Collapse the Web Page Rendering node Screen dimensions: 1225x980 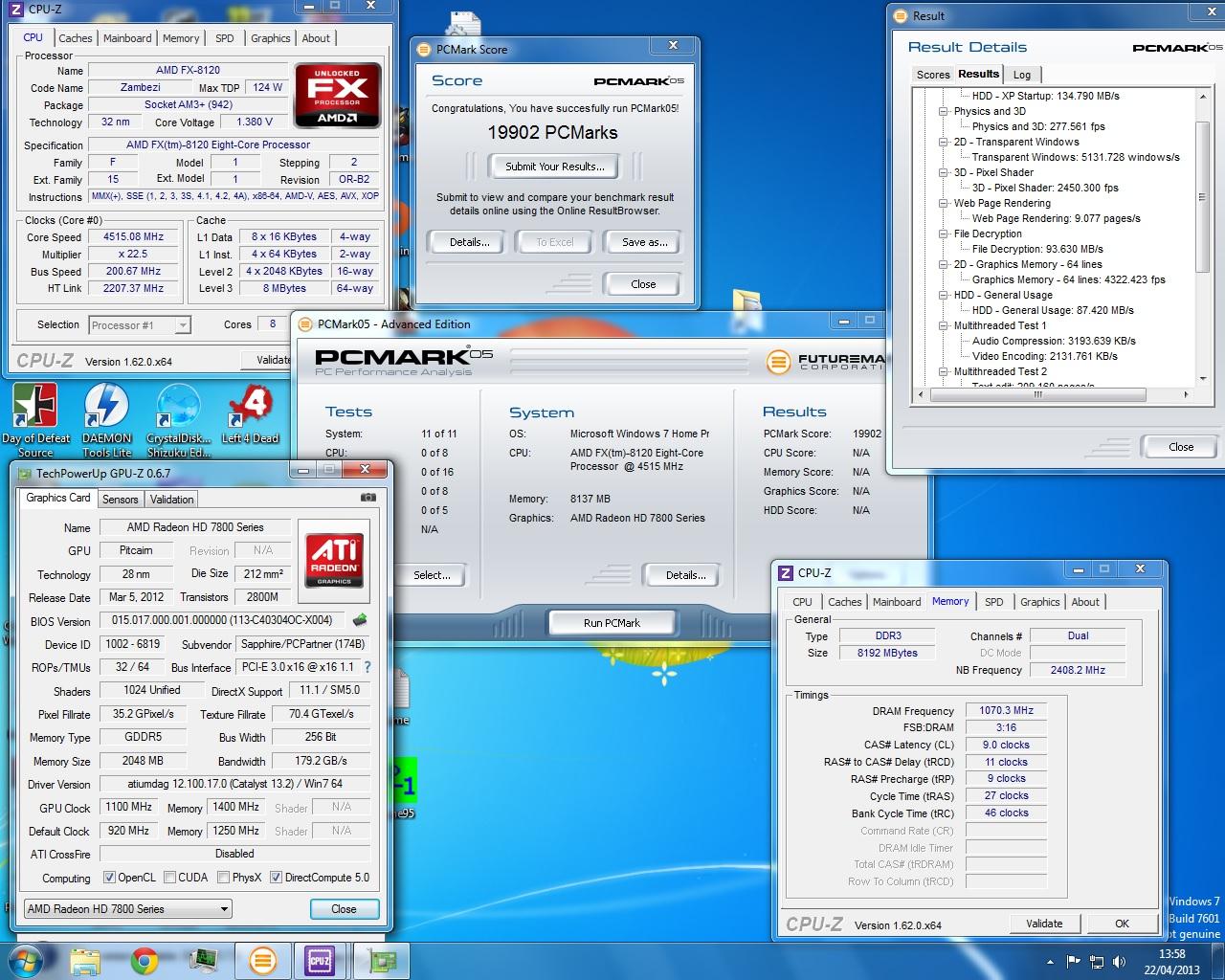(944, 203)
